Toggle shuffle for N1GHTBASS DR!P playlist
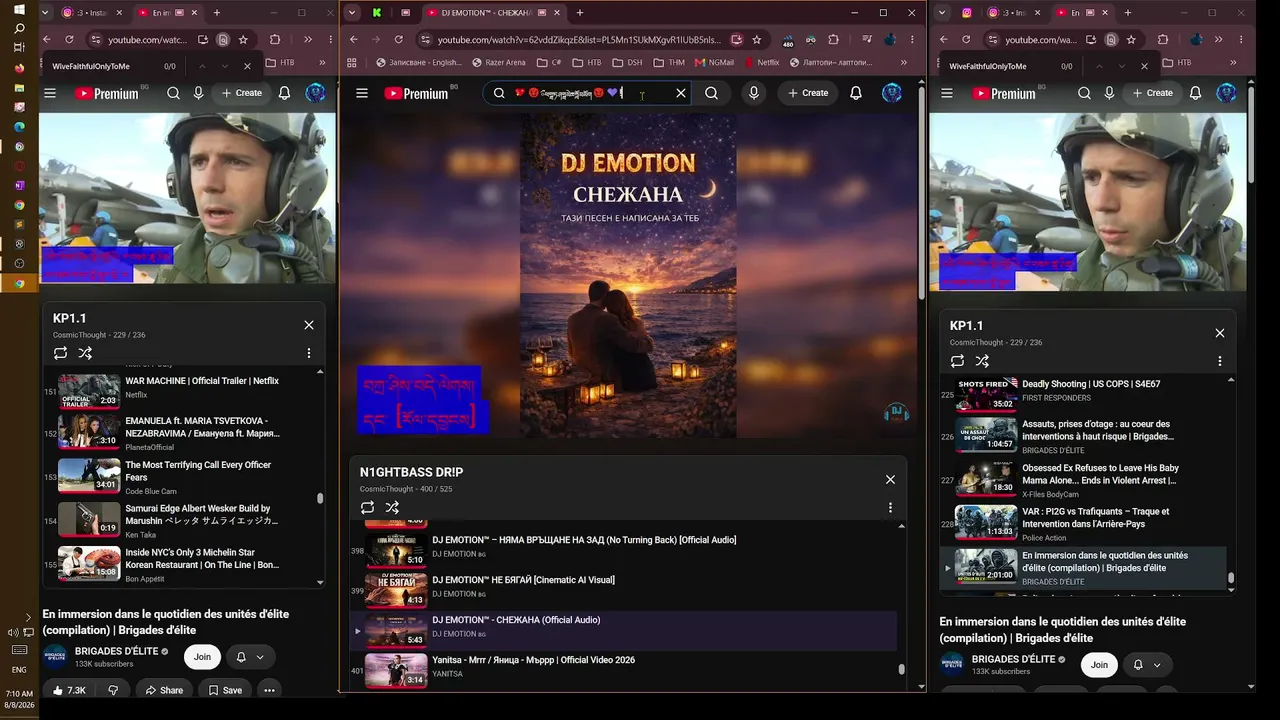 point(392,507)
